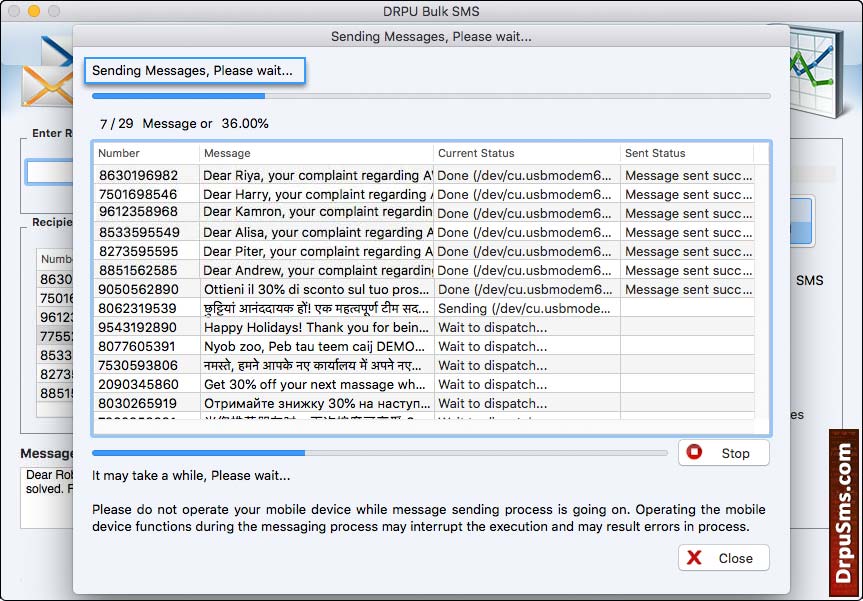Select the row with number 7501698546
The width and height of the screenshot is (863, 601).
[424, 194]
